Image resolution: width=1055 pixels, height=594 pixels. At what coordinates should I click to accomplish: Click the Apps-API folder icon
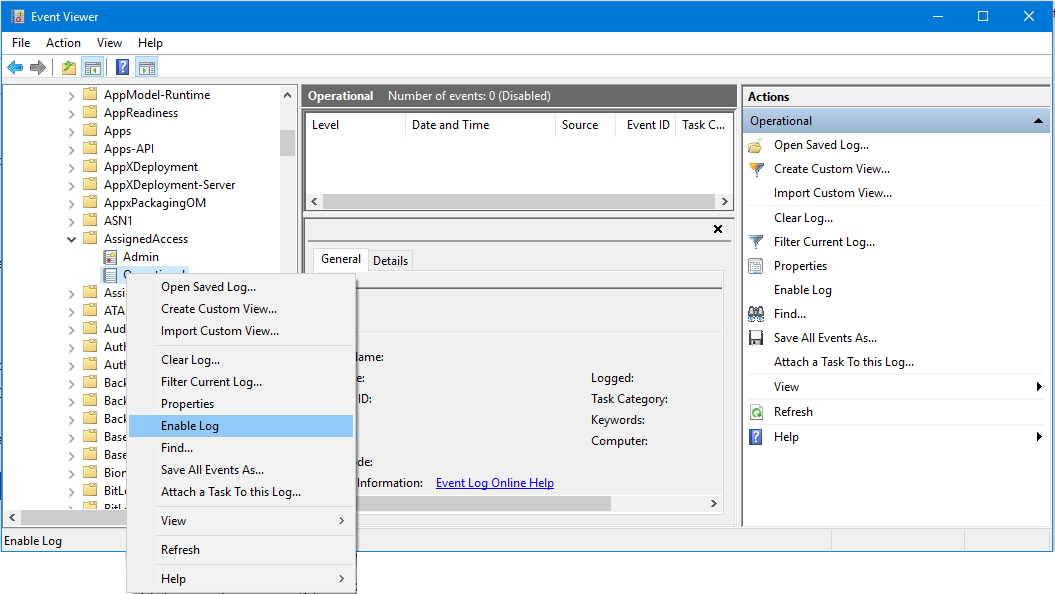tap(90, 148)
